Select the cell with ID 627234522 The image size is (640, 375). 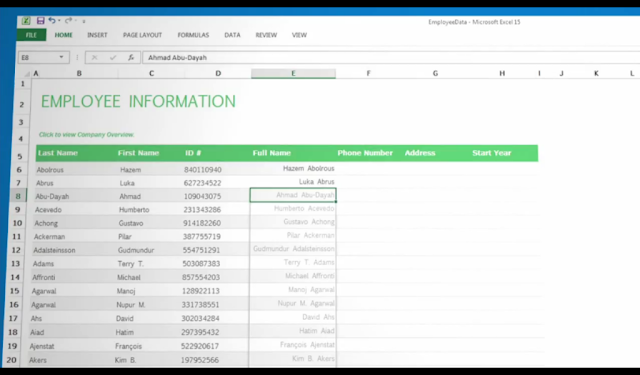coord(202,183)
